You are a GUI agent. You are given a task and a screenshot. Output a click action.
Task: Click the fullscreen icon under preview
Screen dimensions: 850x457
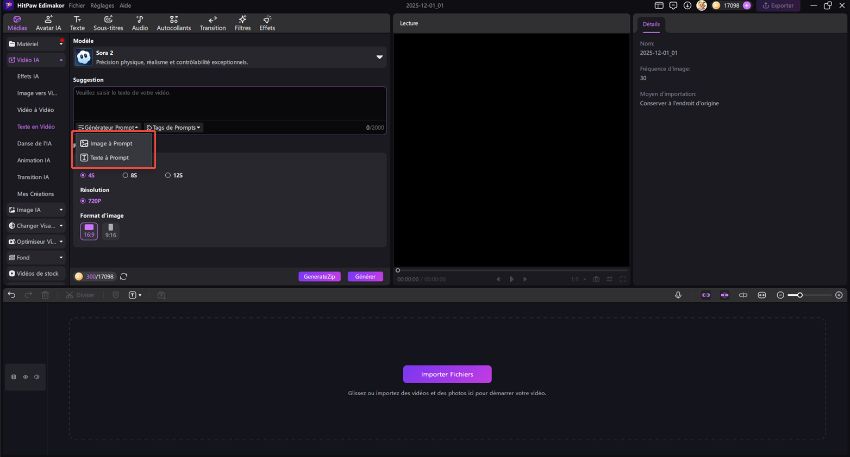click(x=623, y=279)
